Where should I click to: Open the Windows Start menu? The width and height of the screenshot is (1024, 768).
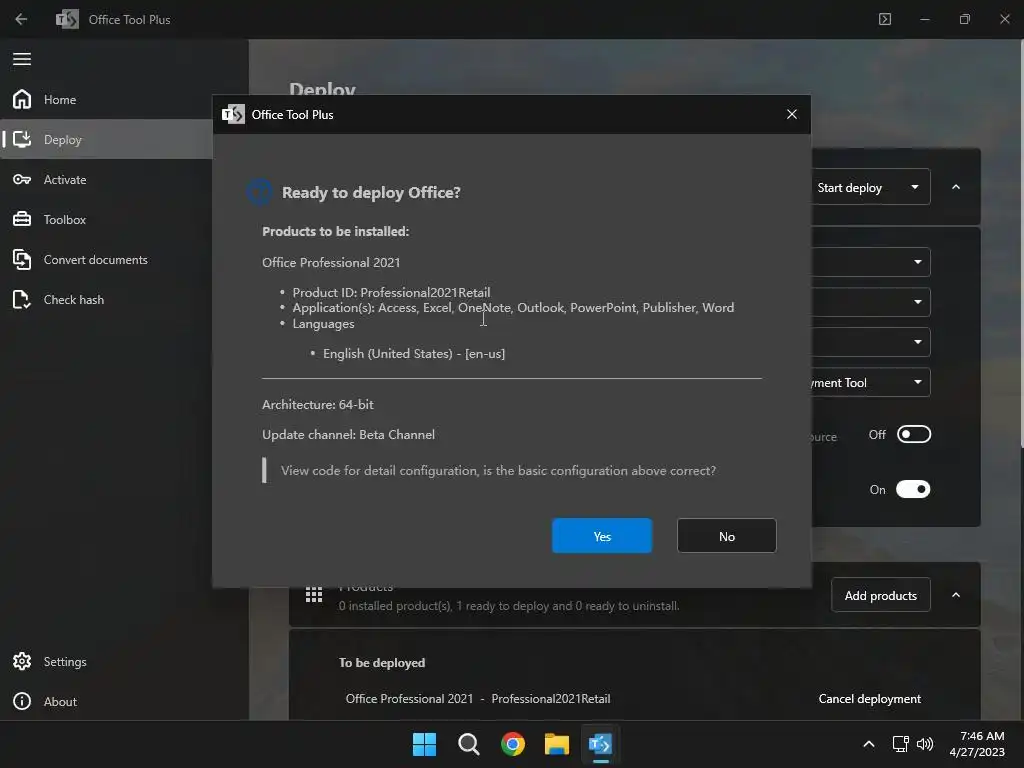click(x=424, y=744)
